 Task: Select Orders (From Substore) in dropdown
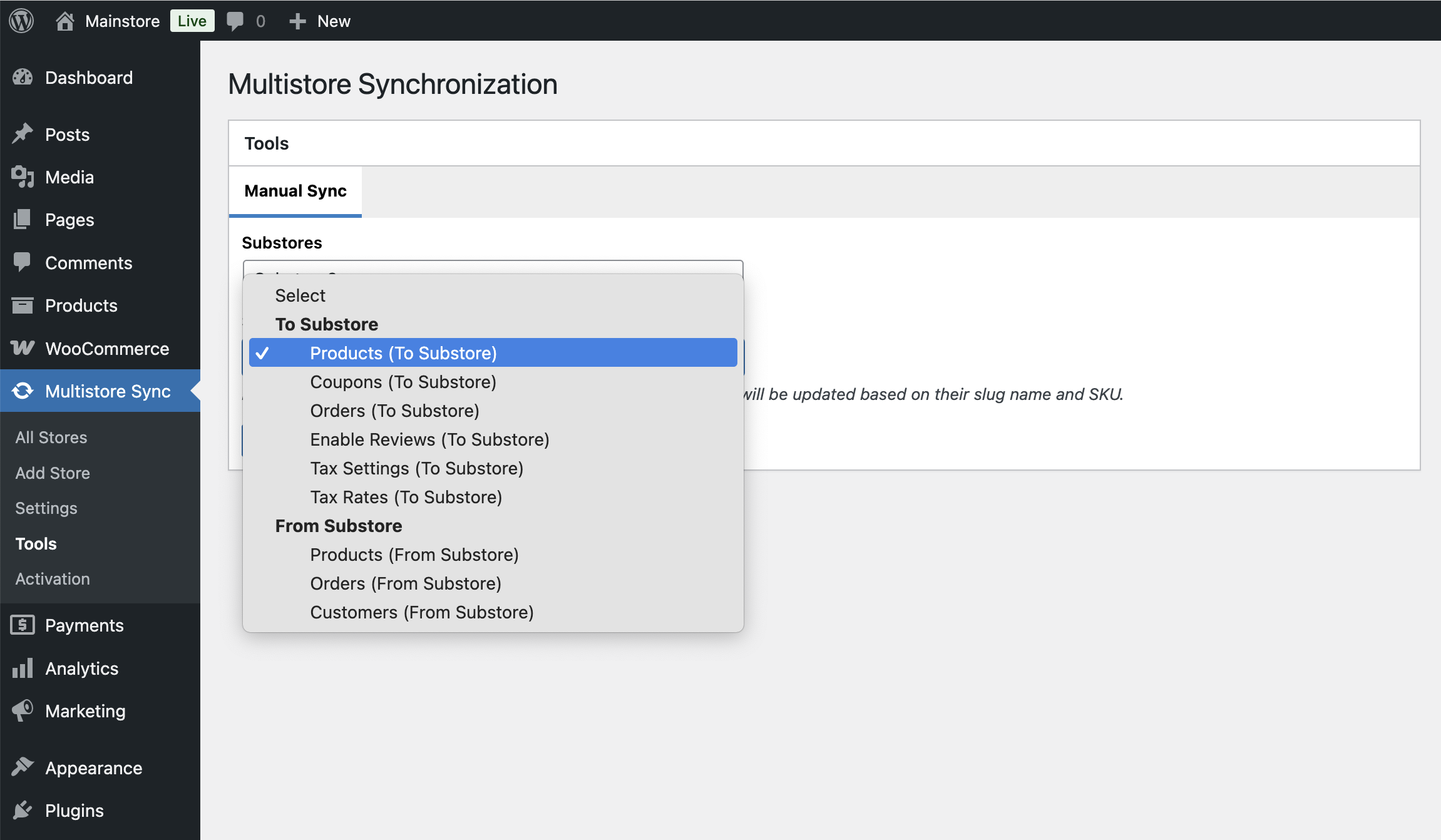[406, 583]
